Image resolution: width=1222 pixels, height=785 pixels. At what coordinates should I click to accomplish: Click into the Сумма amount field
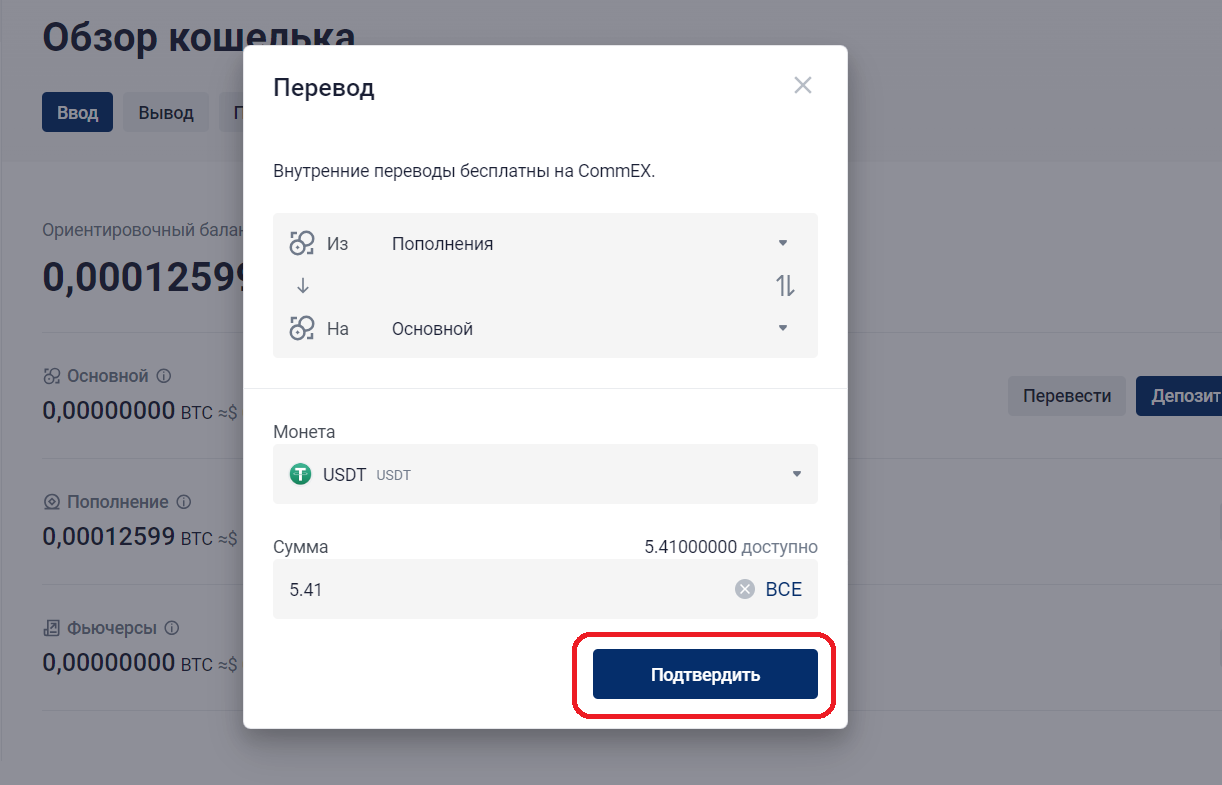coord(500,589)
